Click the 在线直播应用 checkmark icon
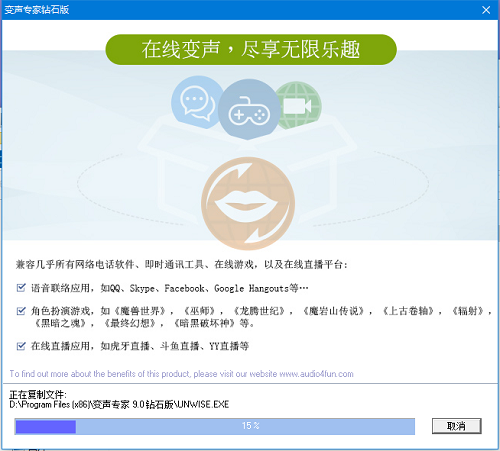 pos(21,346)
